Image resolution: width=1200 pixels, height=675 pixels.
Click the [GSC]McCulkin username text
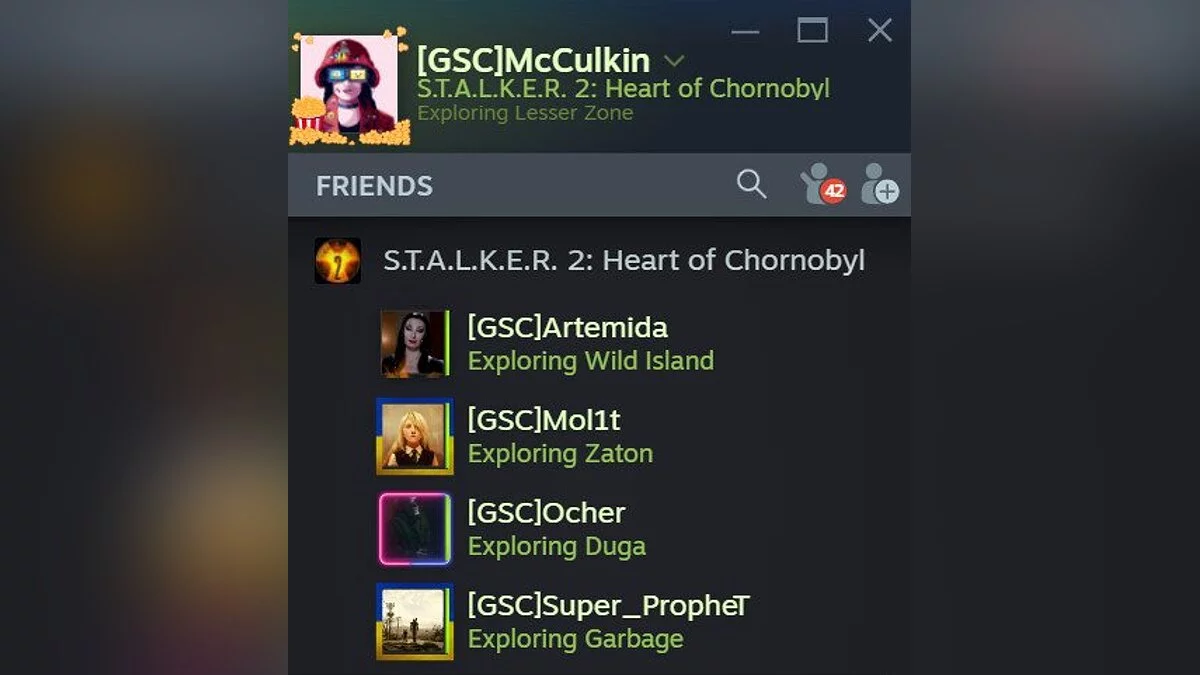[x=534, y=60]
